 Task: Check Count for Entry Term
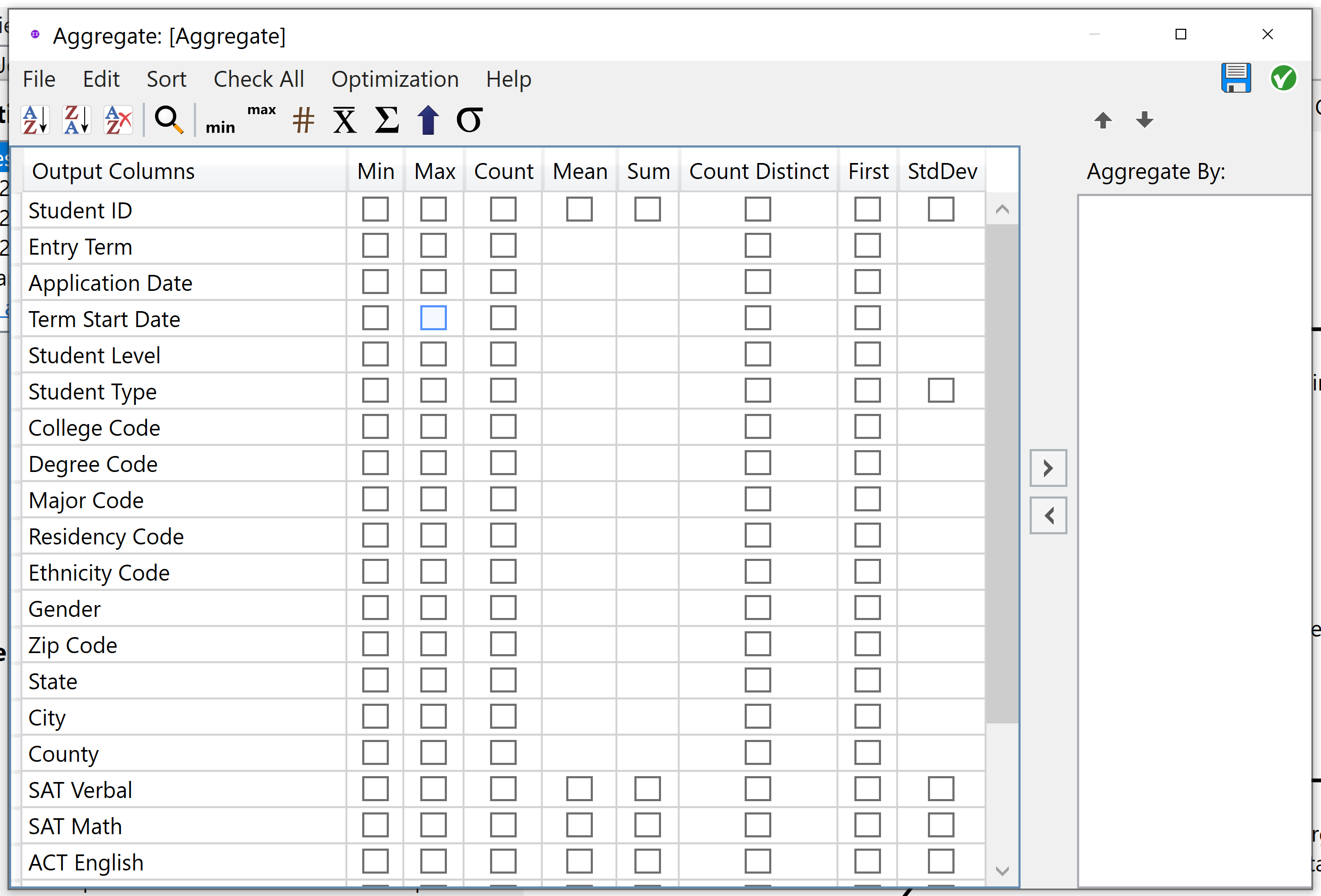point(503,246)
